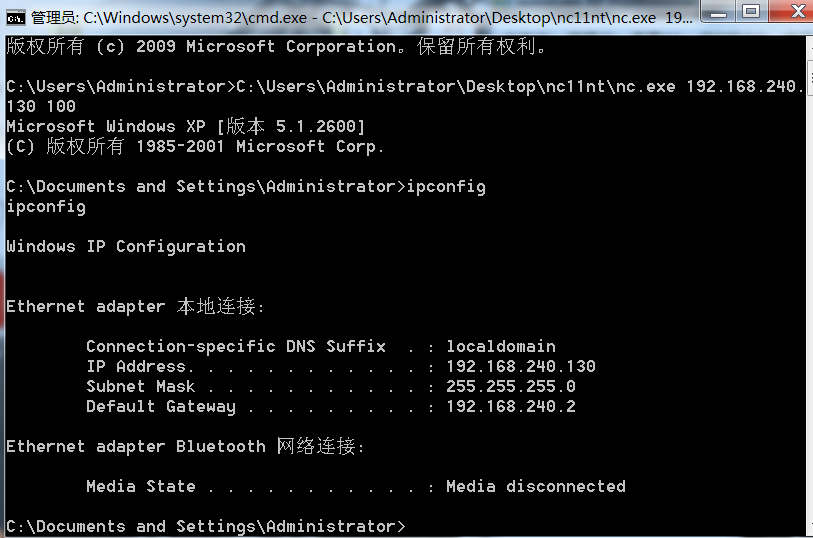813x538 pixels.
Task: Click the "Ethernet adapter 本地连接" line
Action: click(136, 306)
